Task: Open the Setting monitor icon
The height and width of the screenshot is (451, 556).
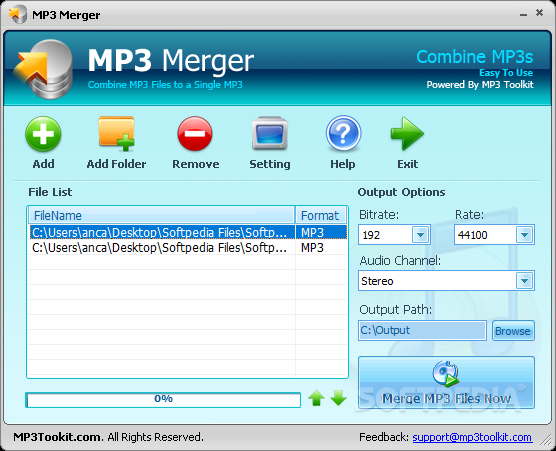Action: coord(269,133)
